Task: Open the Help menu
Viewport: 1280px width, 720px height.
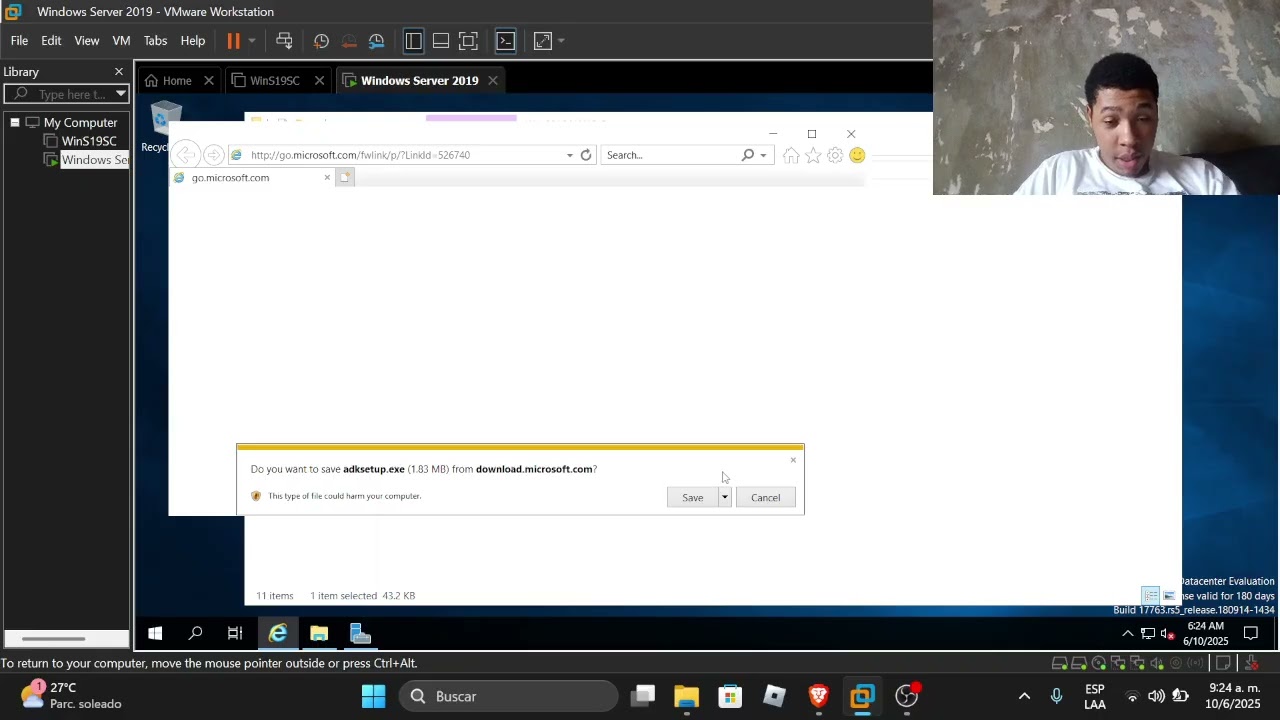Action: coord(193,41)
